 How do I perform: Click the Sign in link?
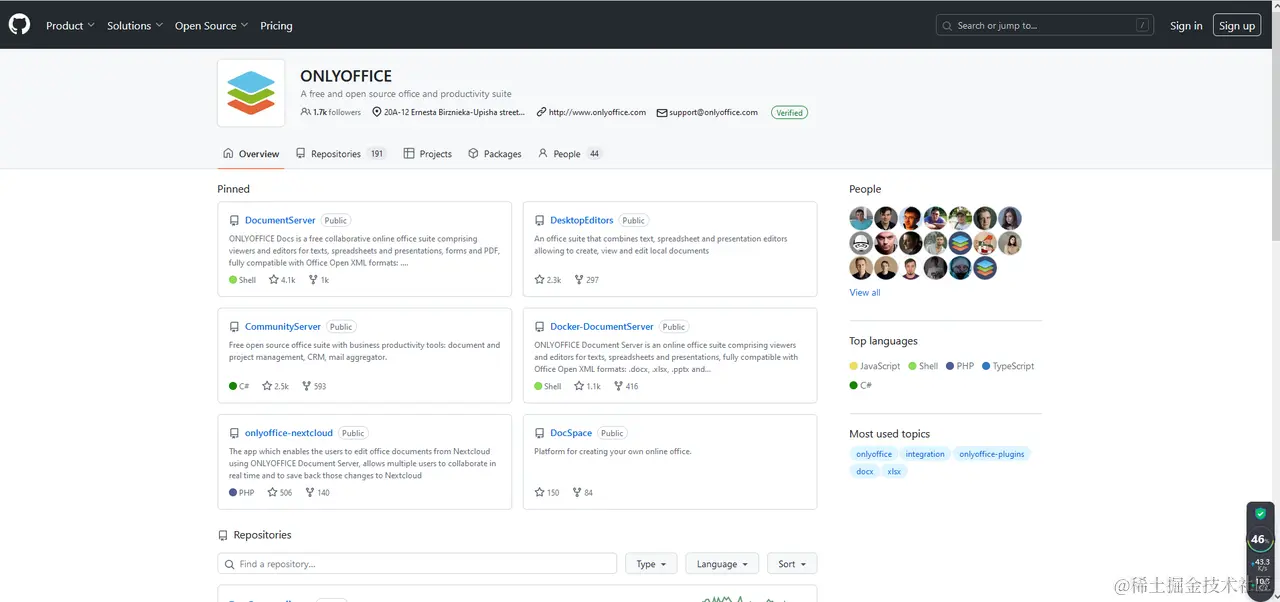click(1186, 26)
